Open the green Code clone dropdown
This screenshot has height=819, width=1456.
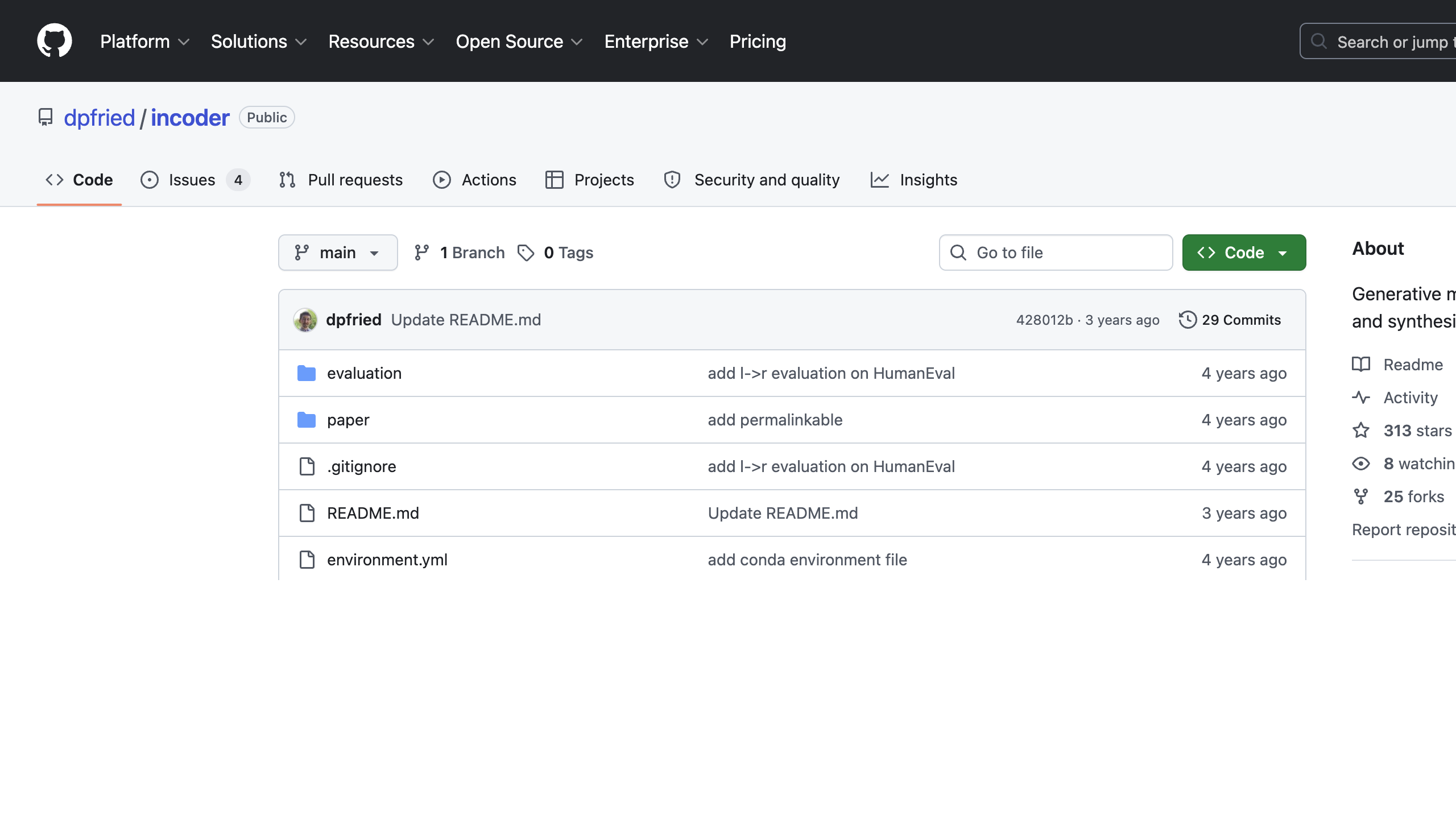1244,253
